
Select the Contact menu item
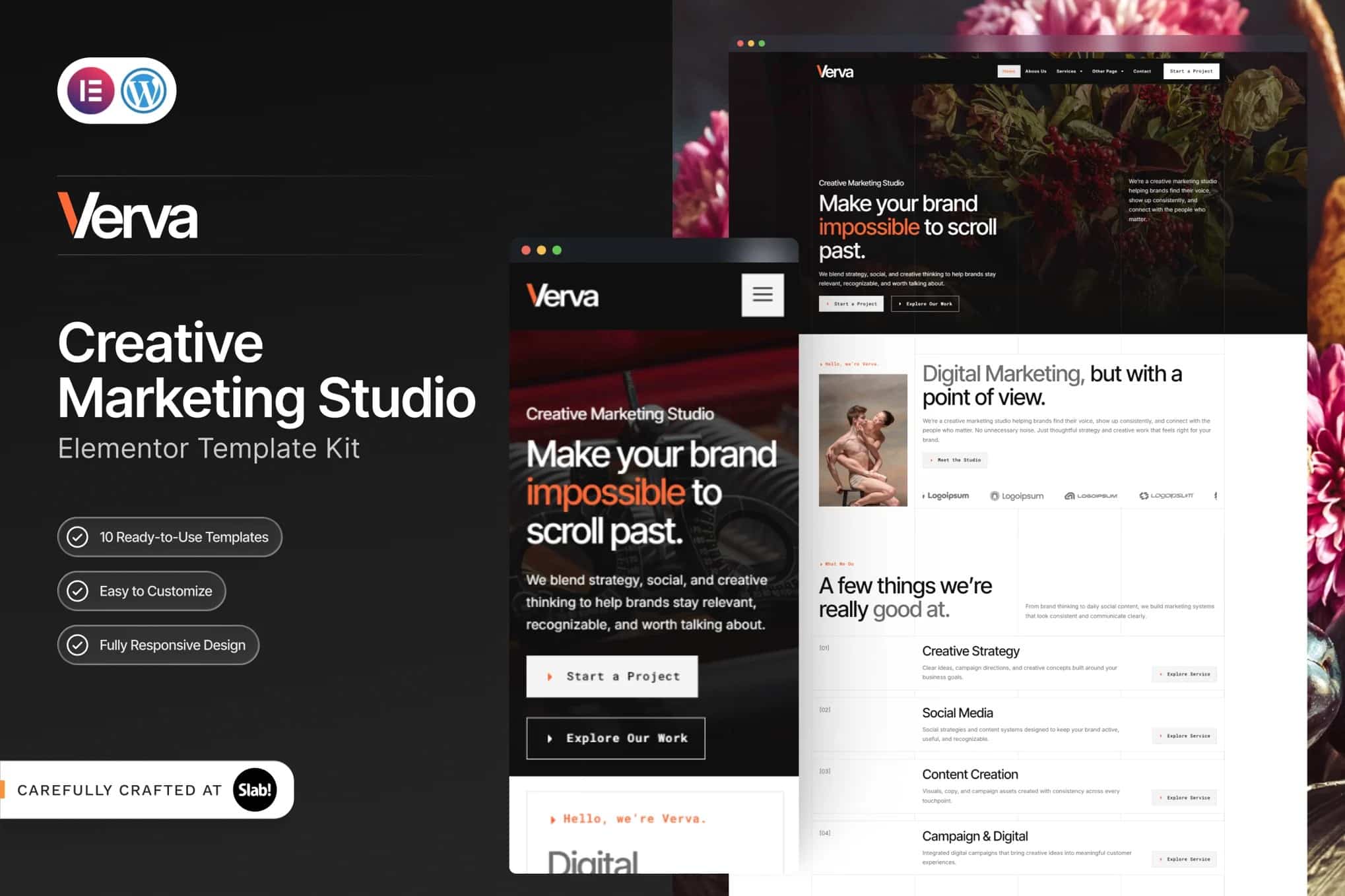pyautogui.click(x=1142, y=71)
